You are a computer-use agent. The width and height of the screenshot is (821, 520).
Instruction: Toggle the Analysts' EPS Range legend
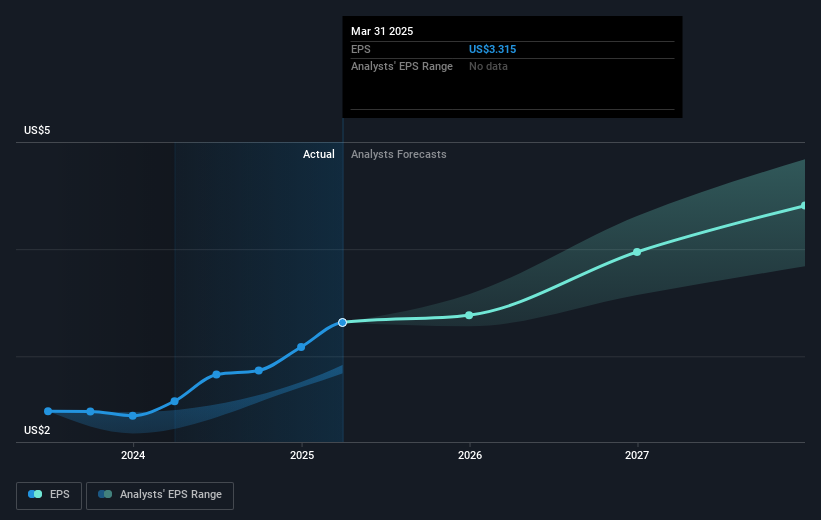pyautogui.click(x=160, y=495)
